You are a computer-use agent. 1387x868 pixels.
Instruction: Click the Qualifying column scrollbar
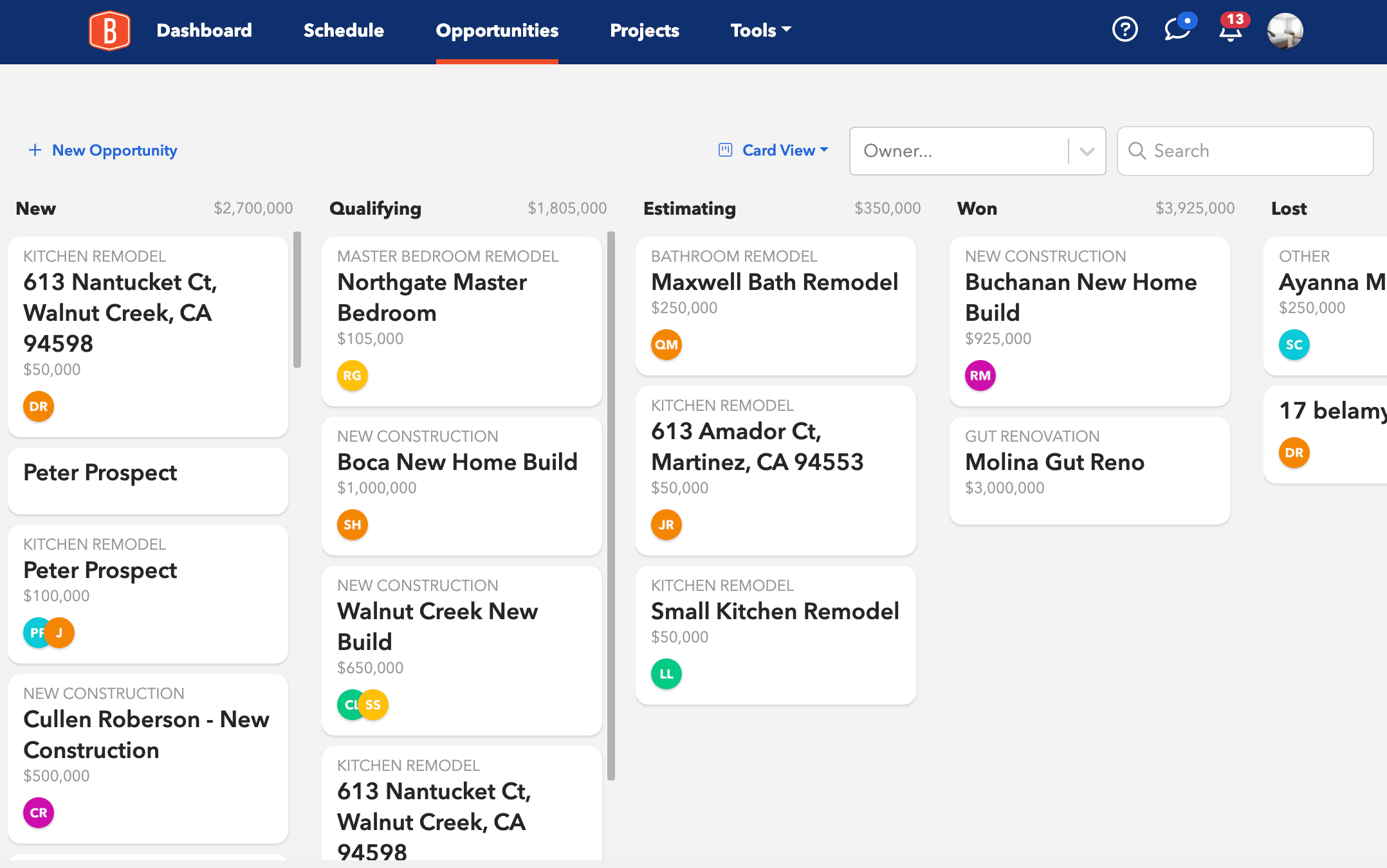(x=611, y=505)
